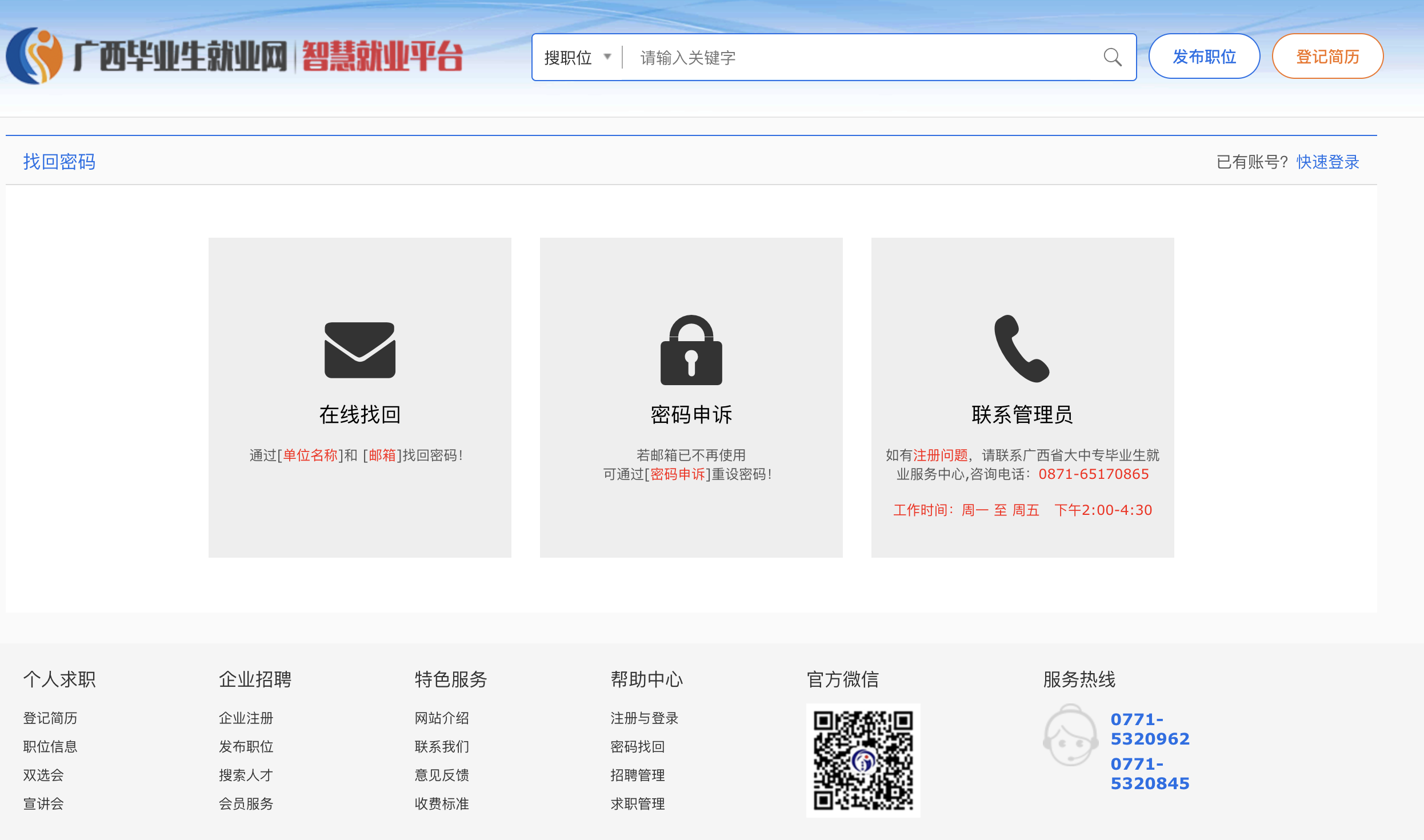Open the 会员服务 footer link
Screen dimensions: 1424x840
[246, 803]
